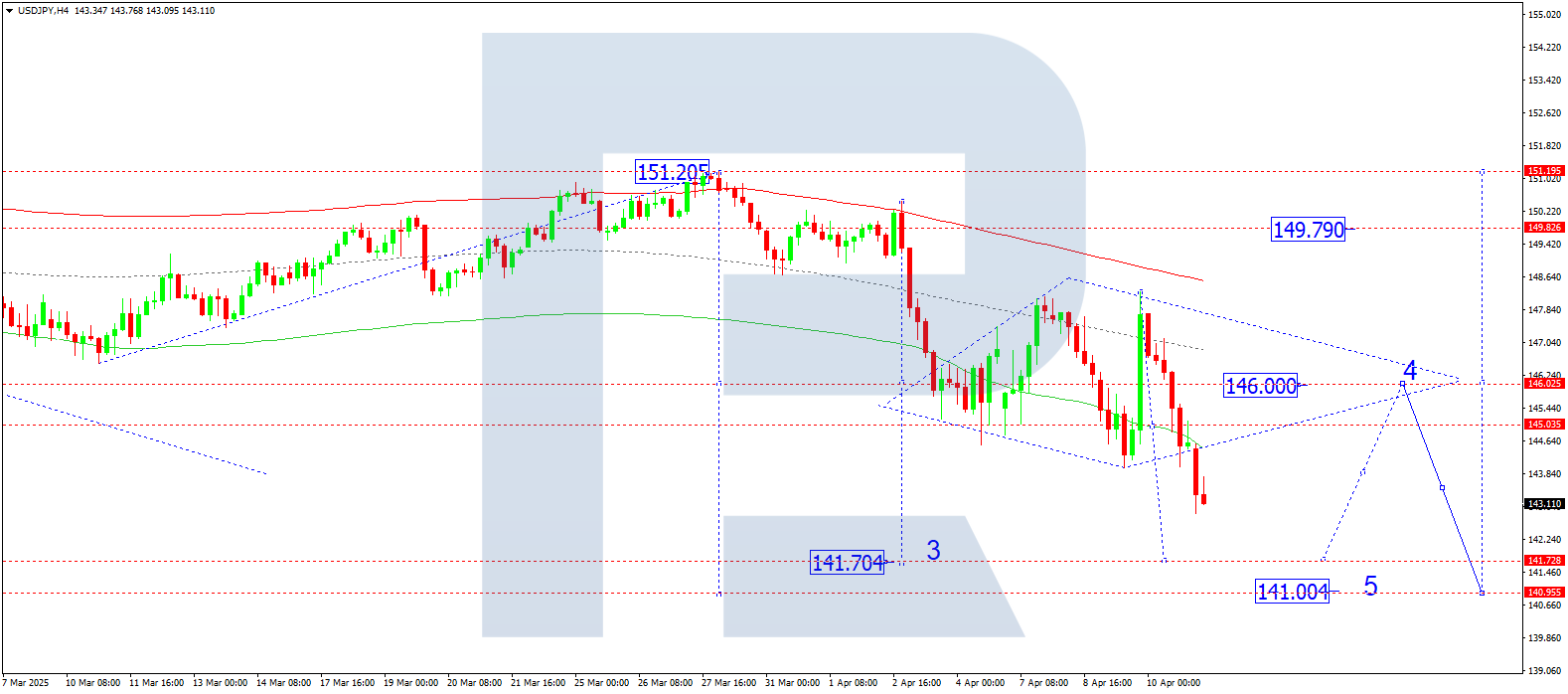The width and height of the screenshot is (1568, 694).
Task: Click the black 143.110 current price tag
Action: (x=1544, y=504)
